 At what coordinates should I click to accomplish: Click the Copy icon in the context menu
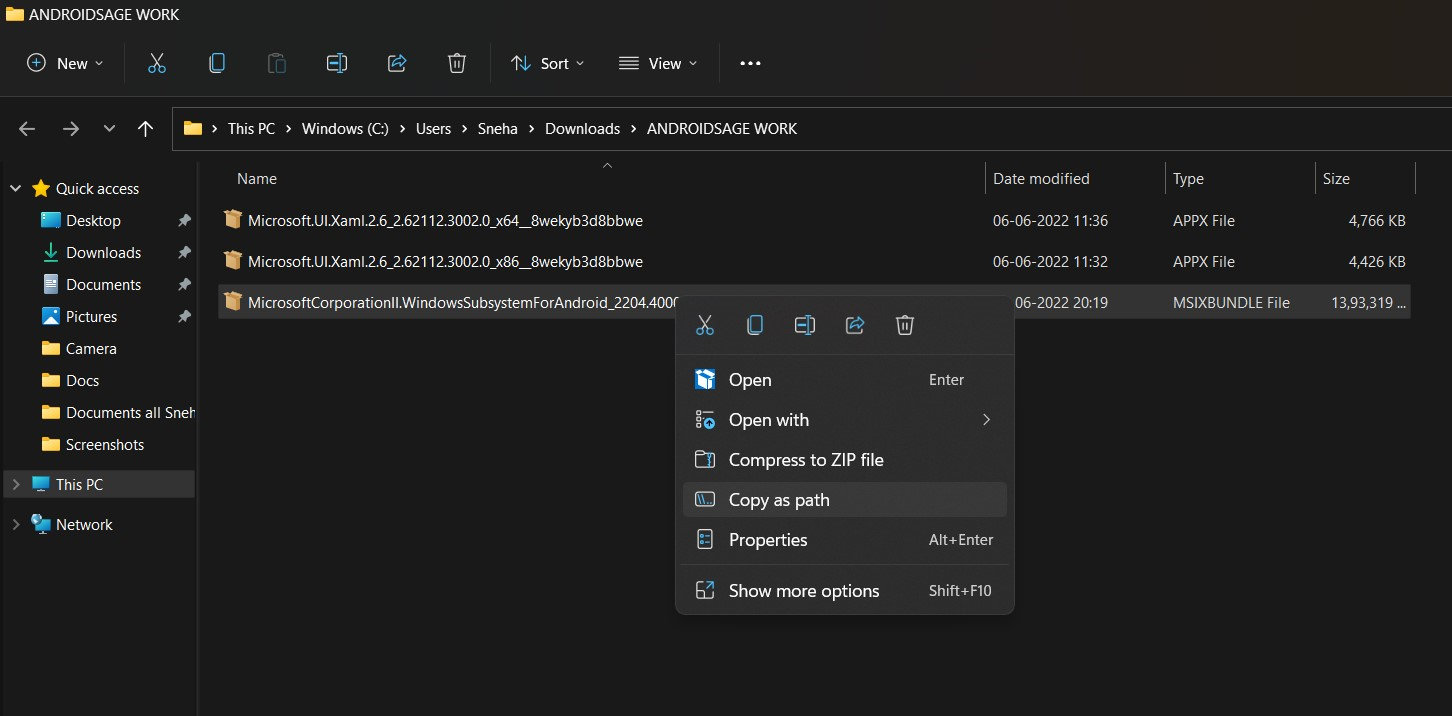[x=755, y=325]
